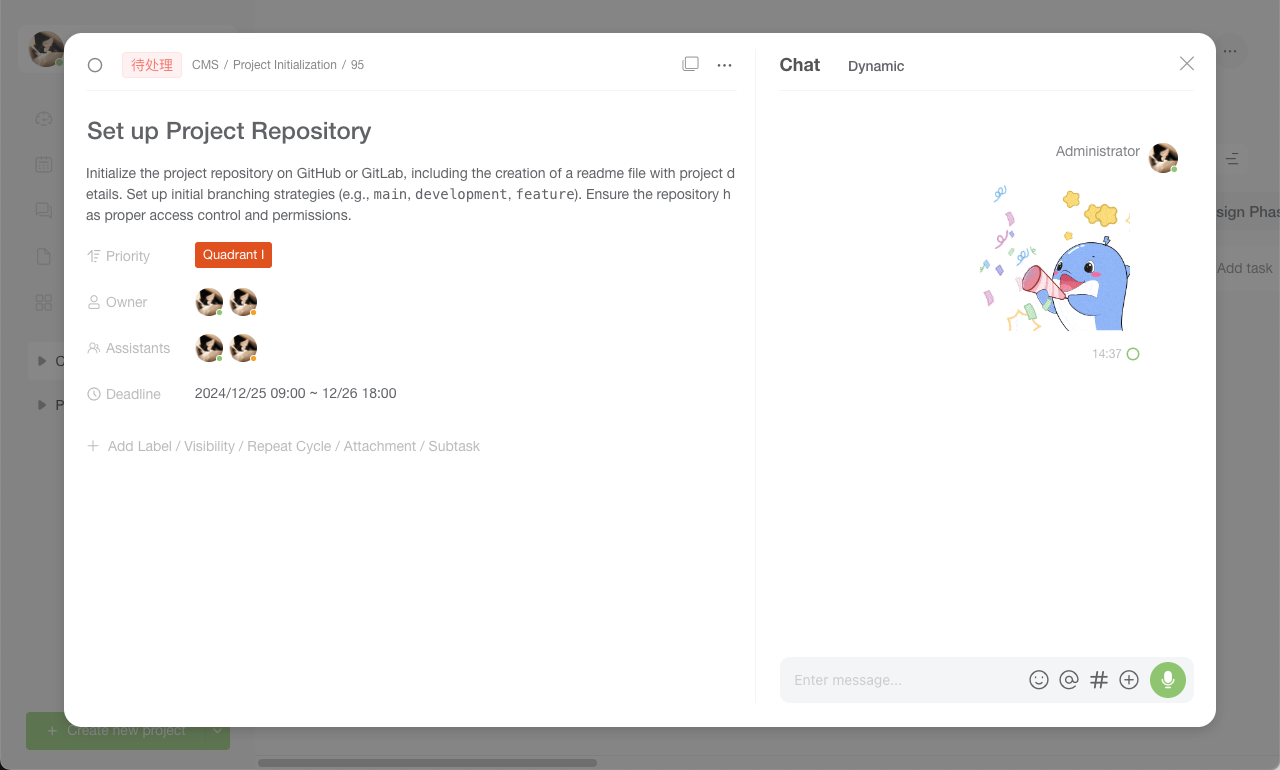1280x770 pixels.
Task: Click the Project Initialization breadcrumb
Action: [x=285, y=65]
